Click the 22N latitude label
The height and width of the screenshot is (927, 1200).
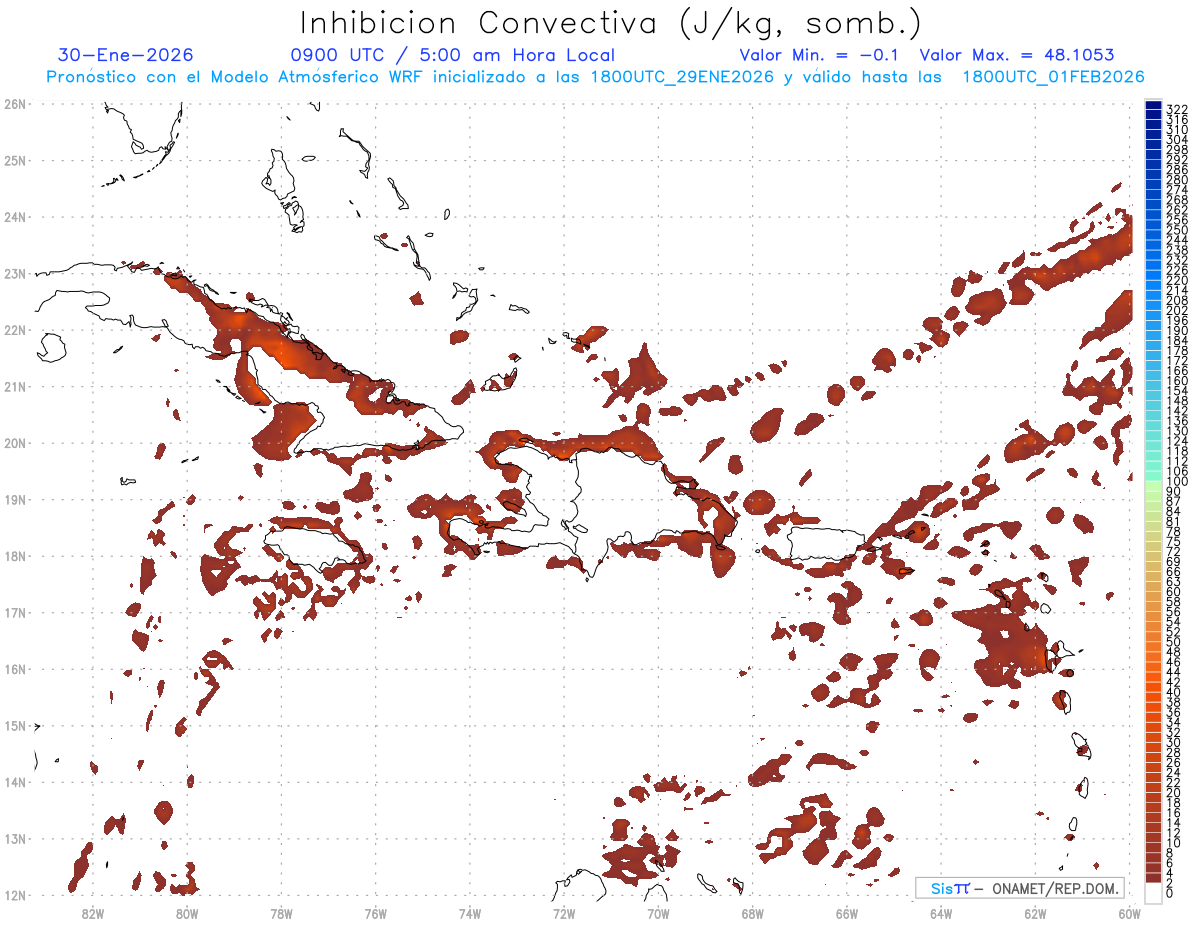(x=15, y=330)
